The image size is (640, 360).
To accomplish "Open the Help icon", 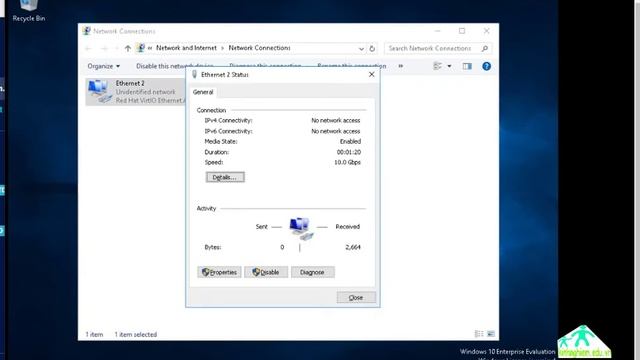I will (487, 66).
